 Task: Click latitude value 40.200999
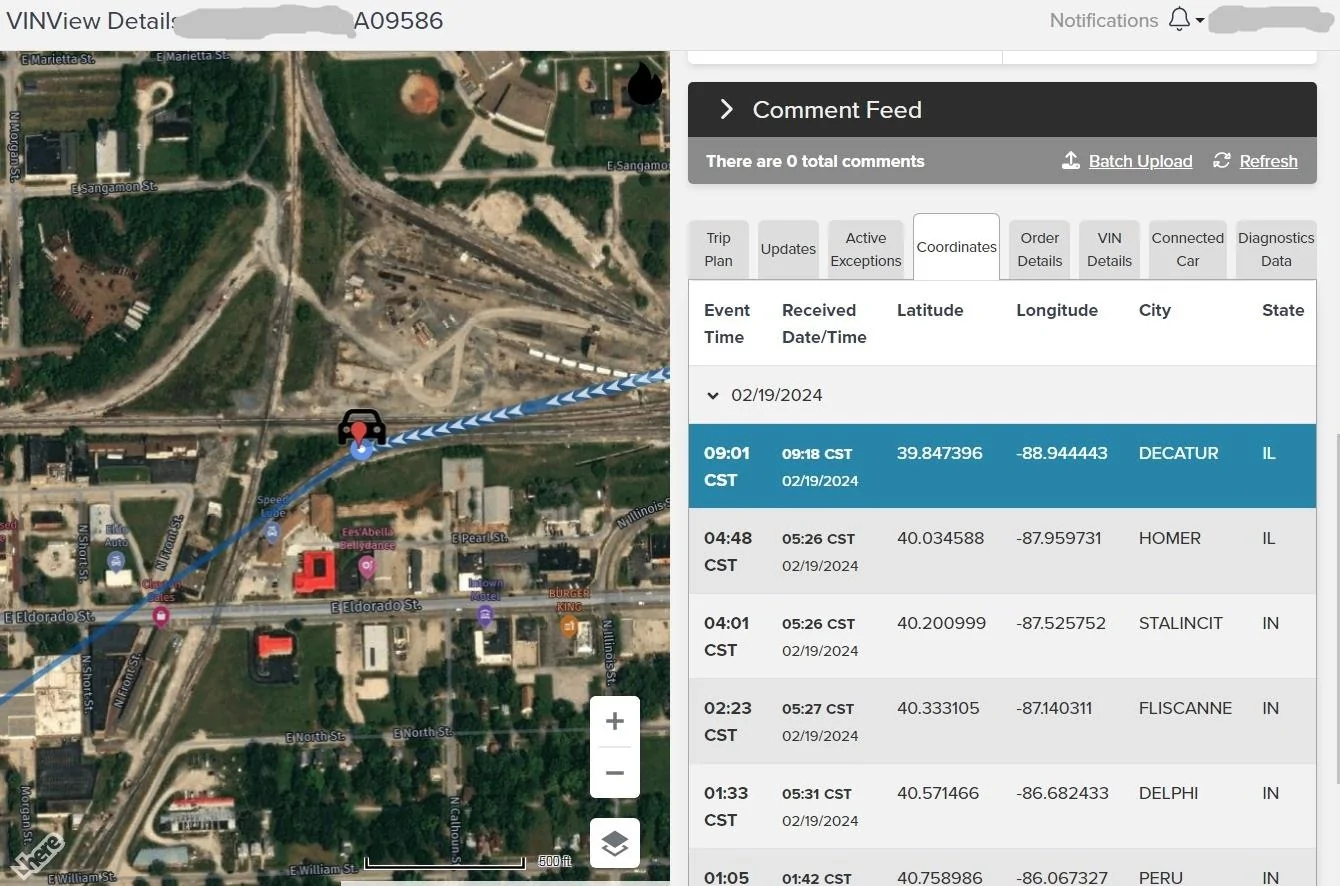tap(940, 623)
